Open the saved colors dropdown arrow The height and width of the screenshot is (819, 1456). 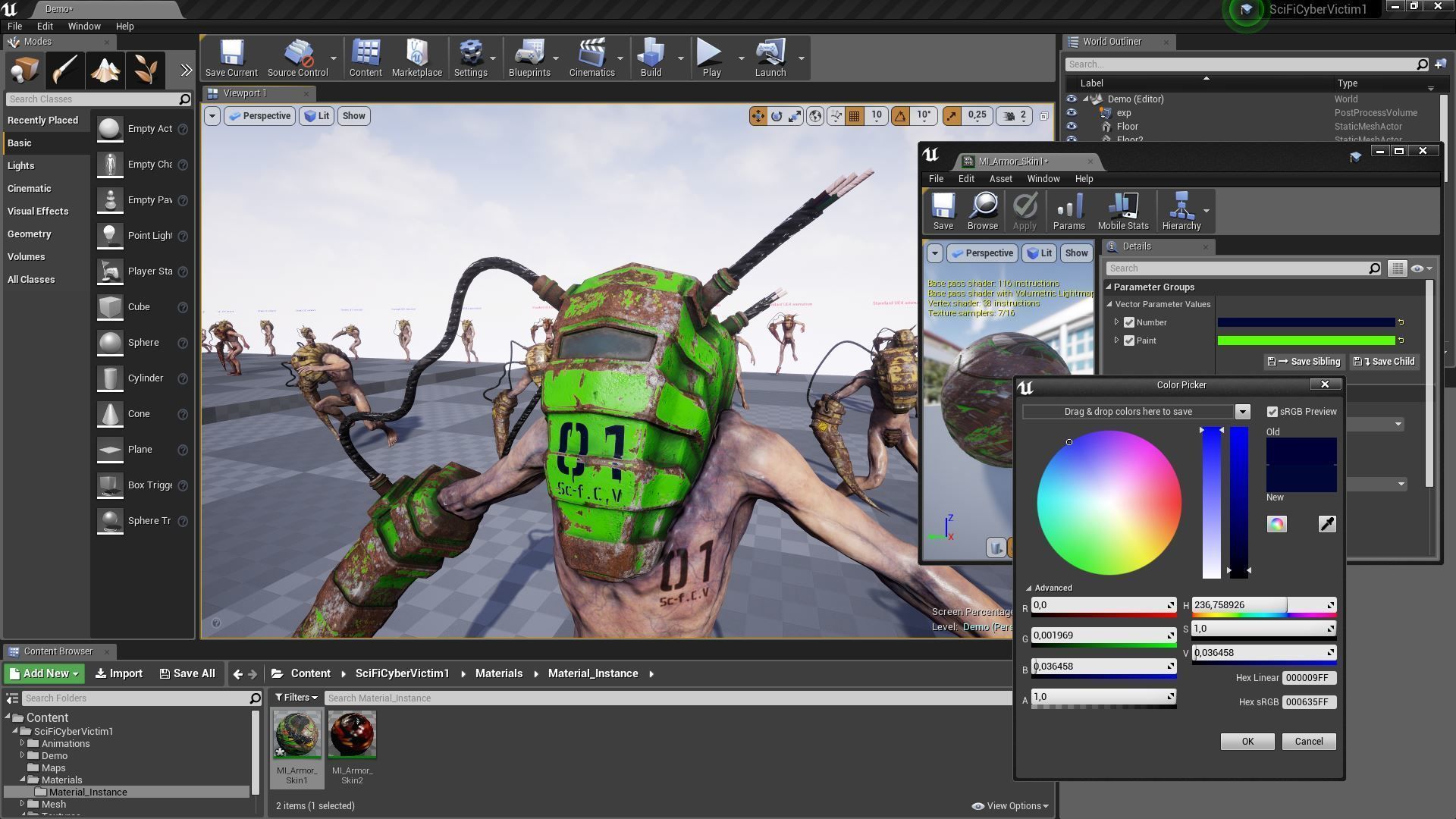(1242, 412)
